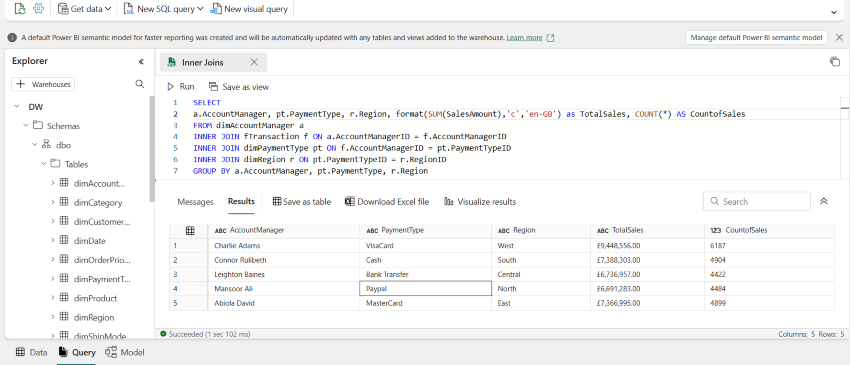
Task: Select the dimOrderPrio table
Action: click(x=102, y=260)
